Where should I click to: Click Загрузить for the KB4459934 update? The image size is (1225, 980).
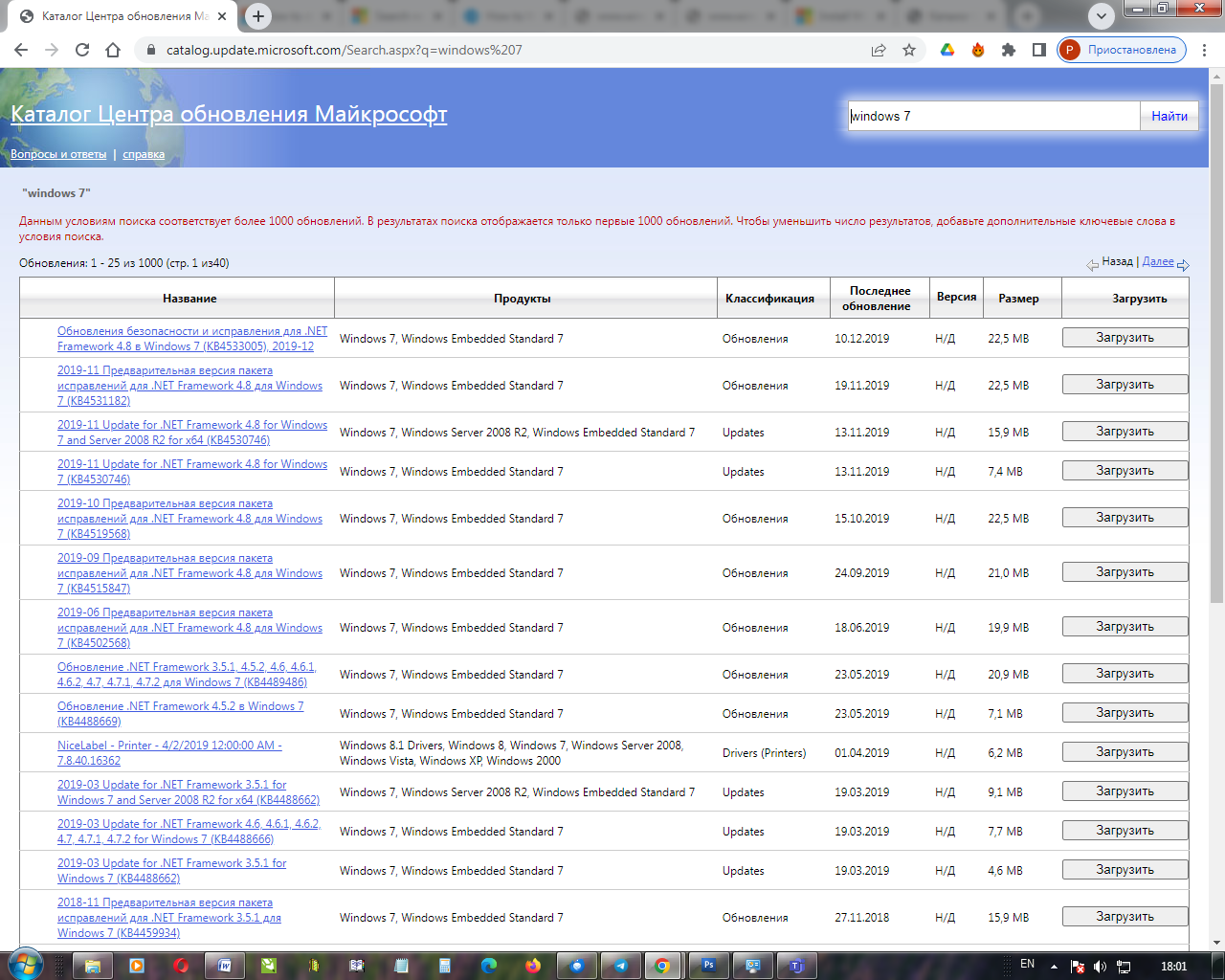tap(1125, 917)
